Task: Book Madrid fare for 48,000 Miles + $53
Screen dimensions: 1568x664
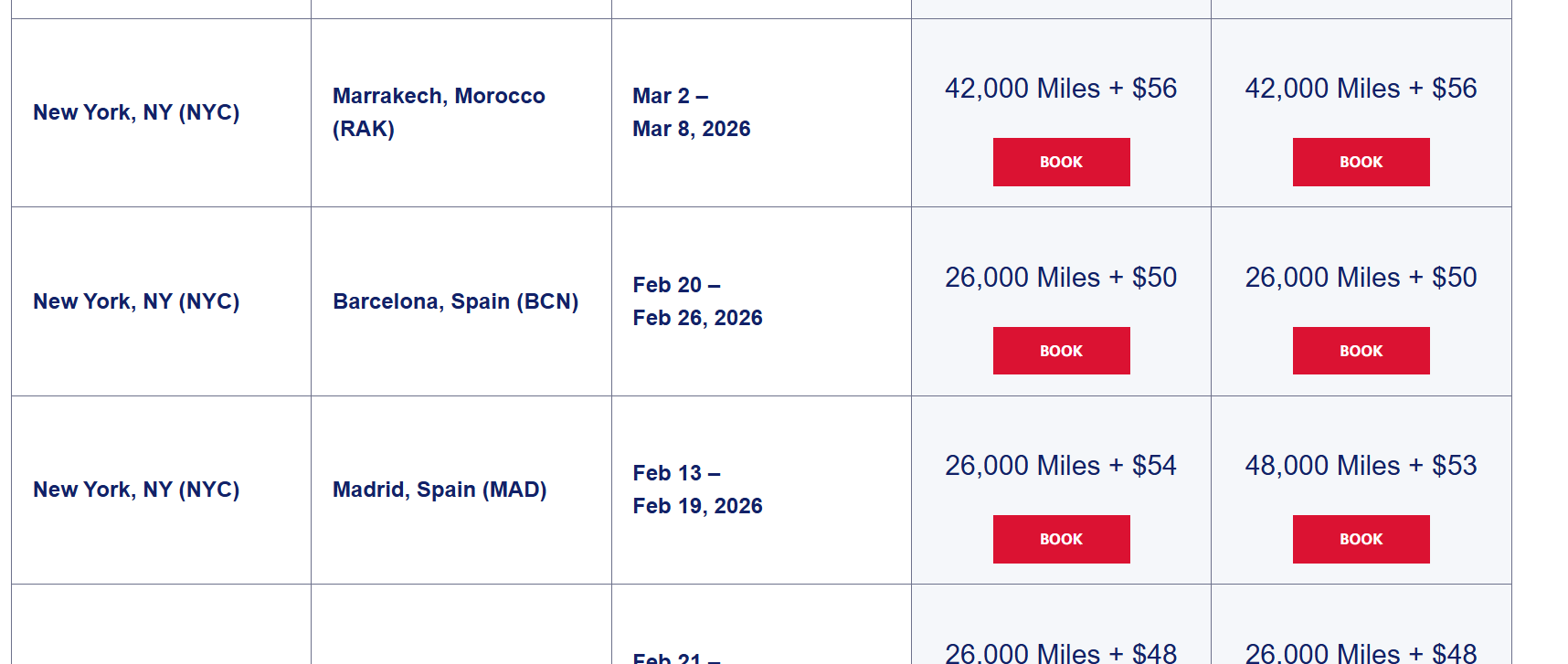Action: tap(1361, 539)
